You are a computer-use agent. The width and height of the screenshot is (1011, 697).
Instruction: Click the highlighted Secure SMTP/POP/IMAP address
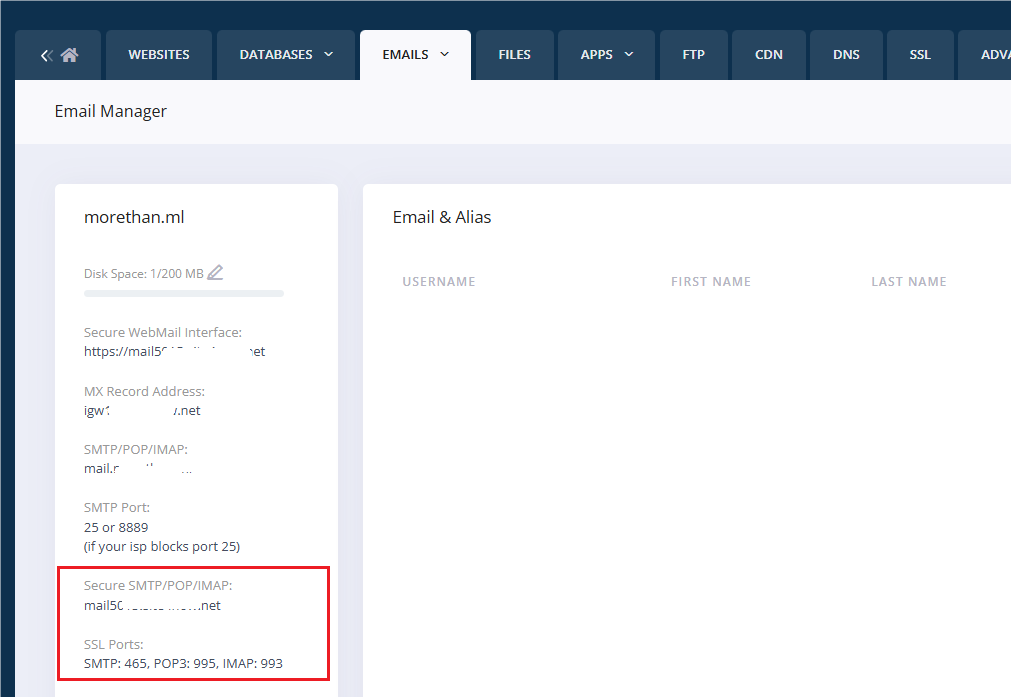coord(152,604)
